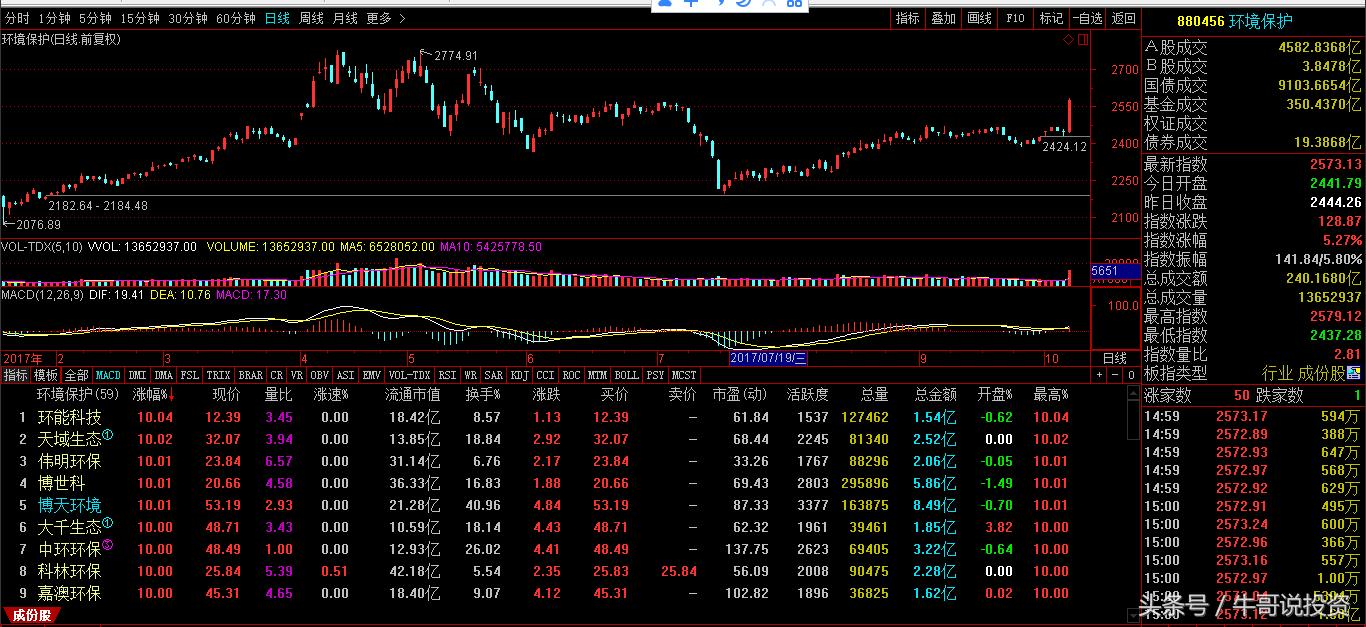Click the 标记 marker icon
The image size is (1366, 627).
tap(1050, 18)
